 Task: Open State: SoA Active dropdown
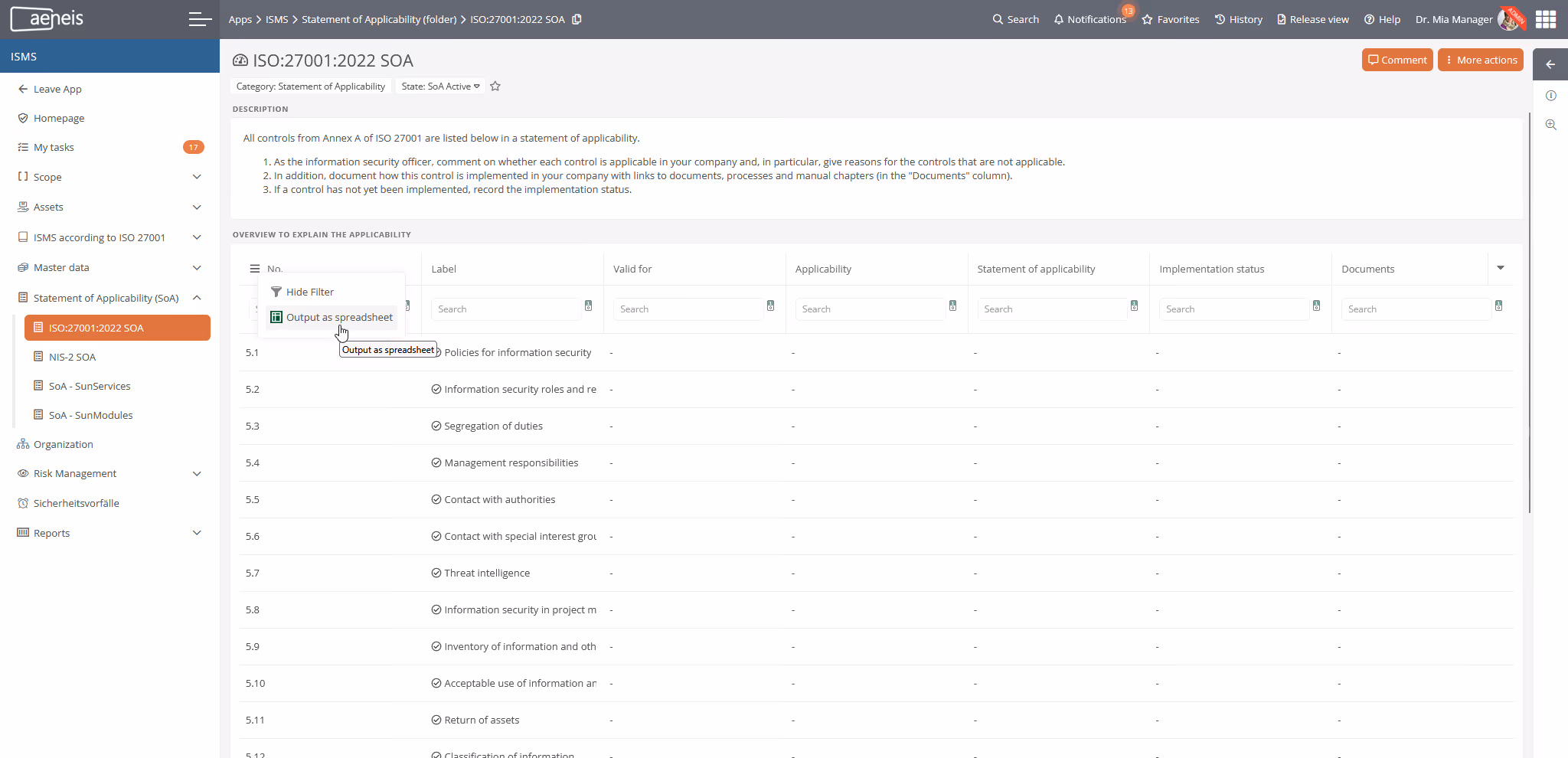(441, 87)
